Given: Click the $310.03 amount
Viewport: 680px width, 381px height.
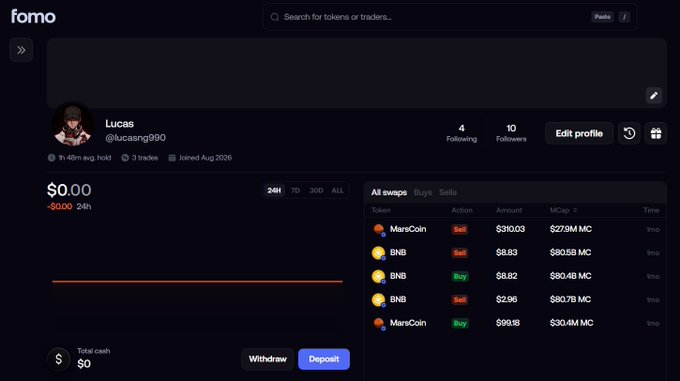Looking at the screenshot, I should [510, 229].
